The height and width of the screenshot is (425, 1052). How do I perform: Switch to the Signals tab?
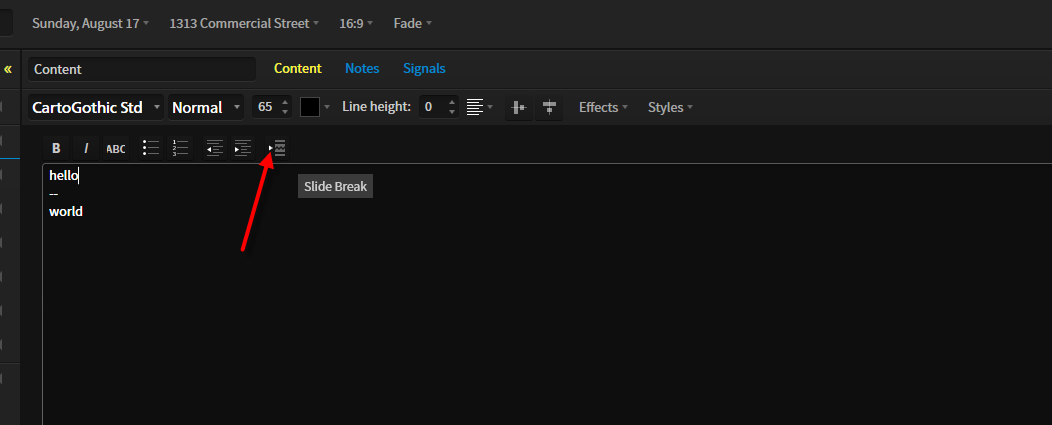tap(424, 68)
